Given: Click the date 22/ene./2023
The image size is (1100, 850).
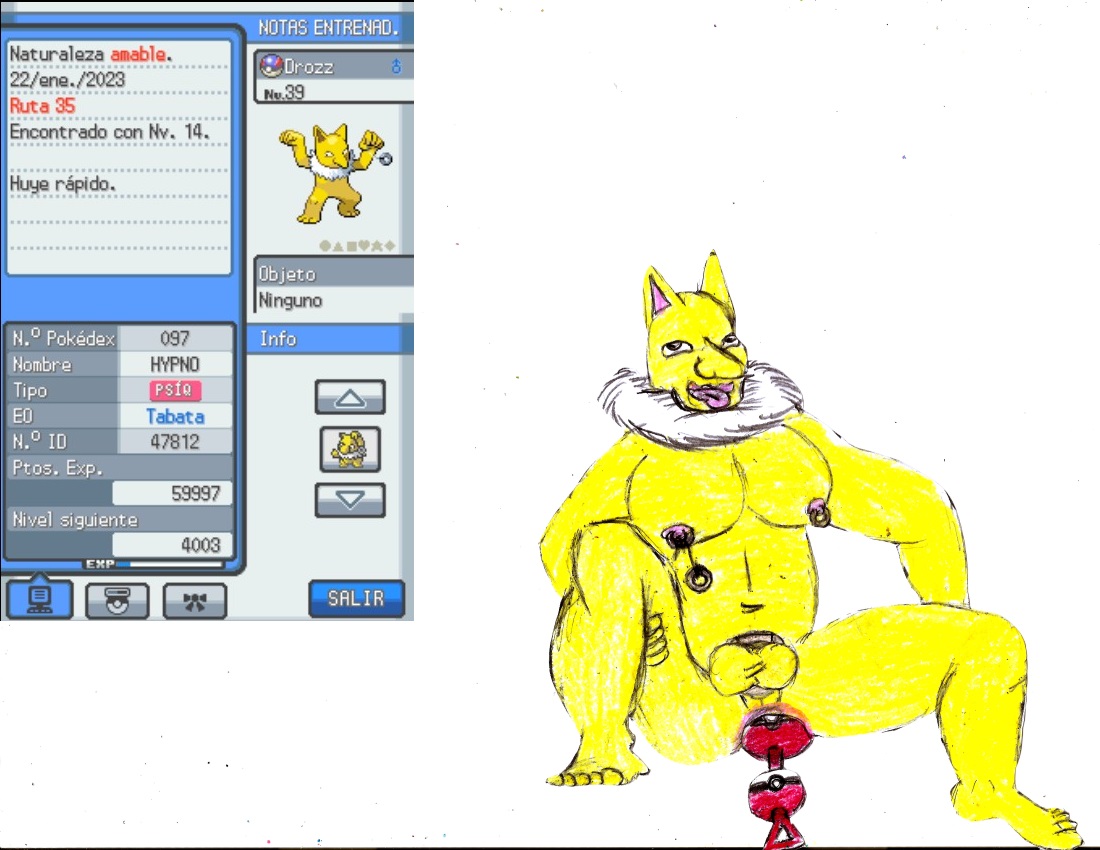Looking at the screenshot, I should pyautogui.click(x=67, y=80).
